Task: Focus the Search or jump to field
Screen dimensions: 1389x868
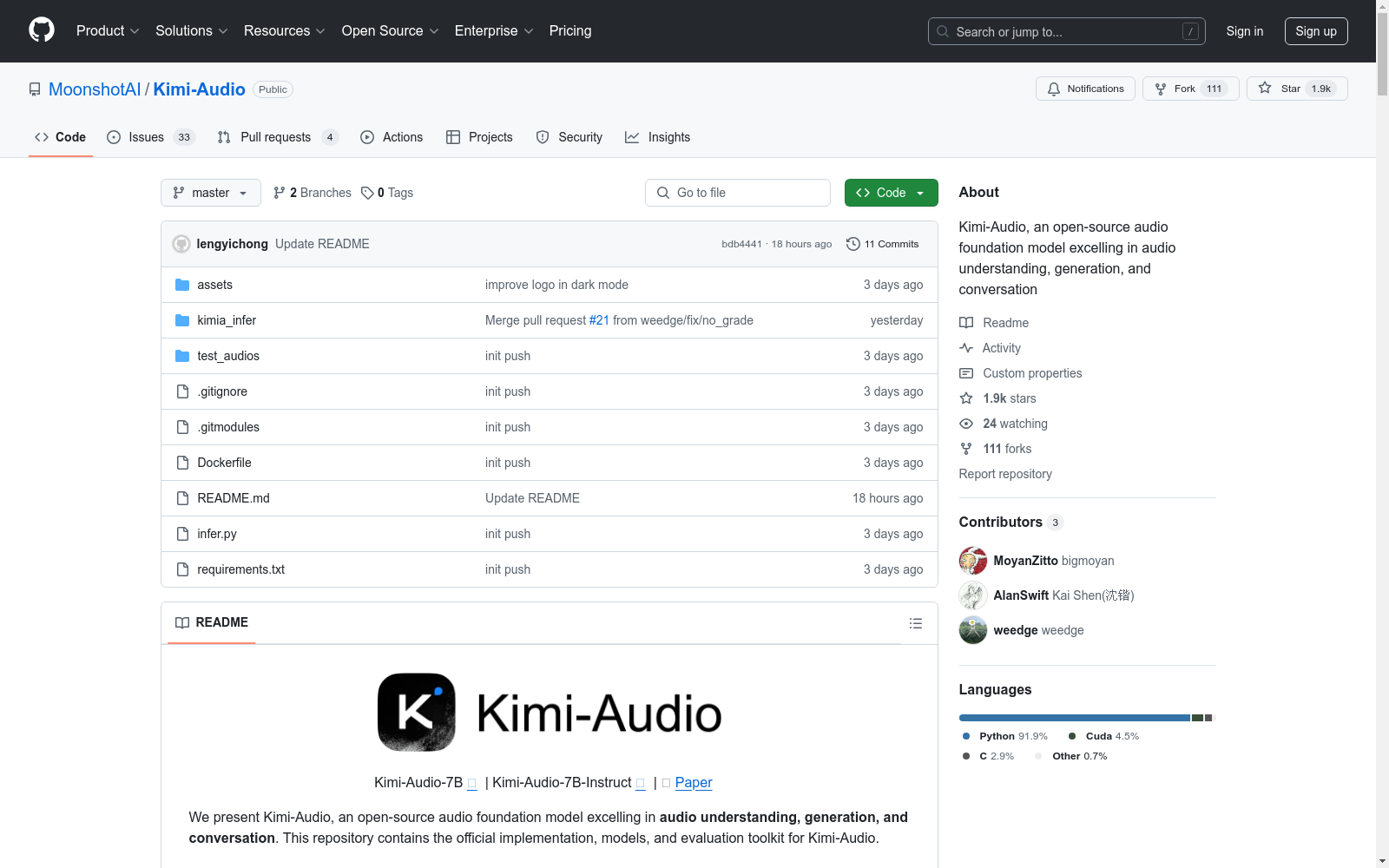Action: (1067, 31)
